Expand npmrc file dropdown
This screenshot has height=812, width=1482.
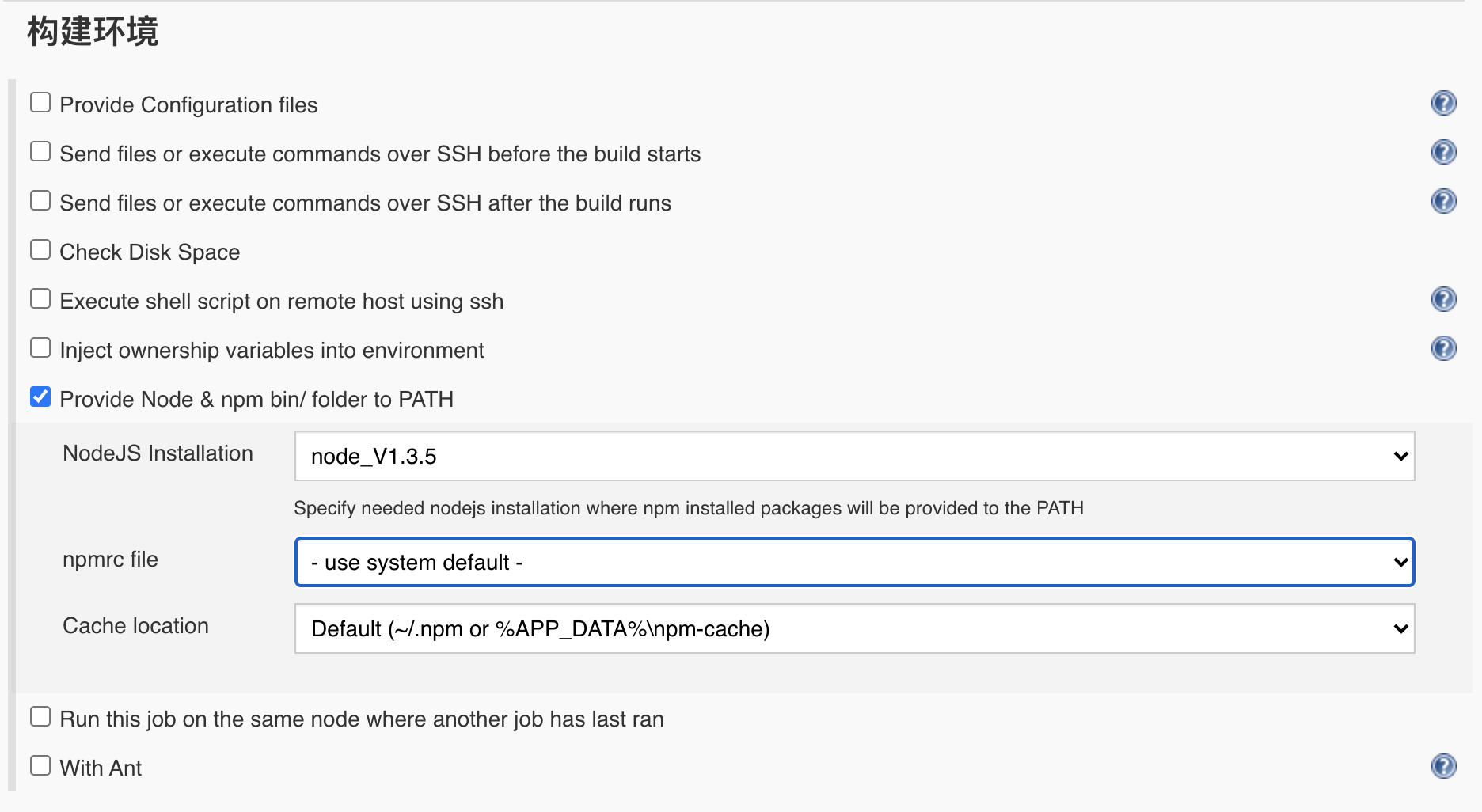[853, 562]
